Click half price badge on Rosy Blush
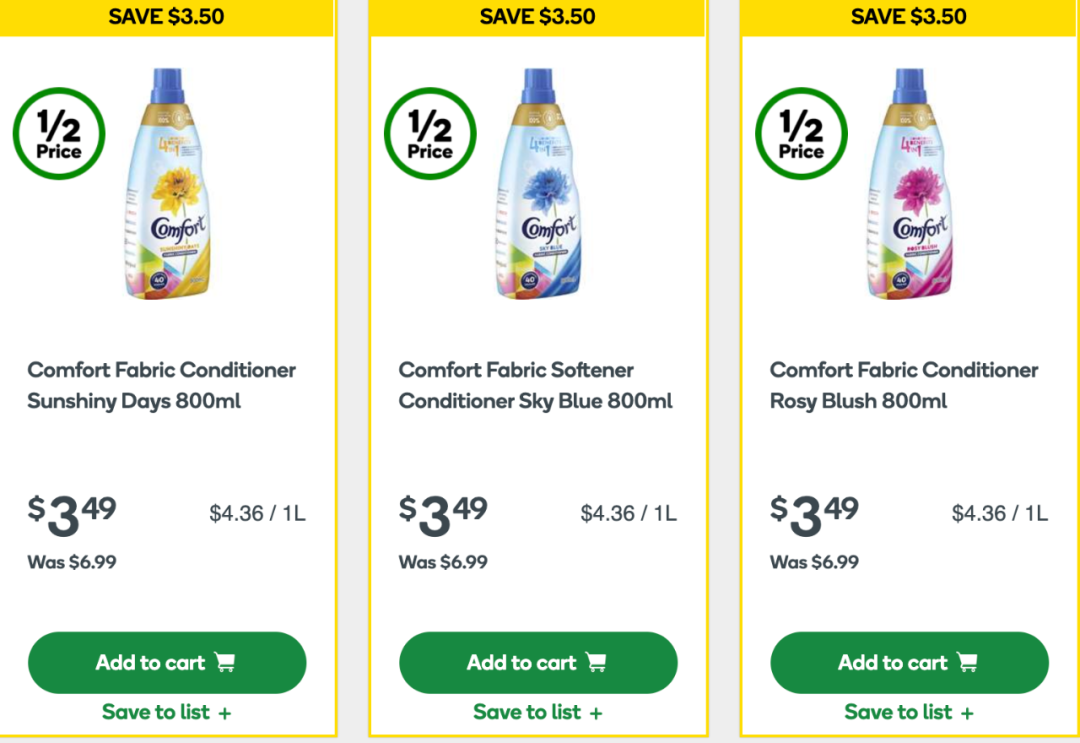The height and width of the screenshot is (743, 1080). [x=801, y=134]
